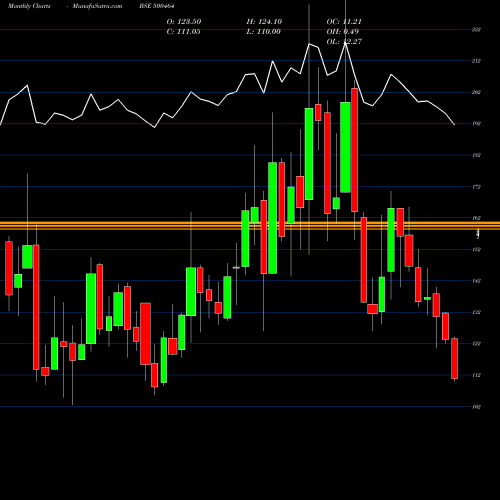Select the 202 price axis label
The width and height of the screenshot is (500, 500).
pyautogui.click(x=476, y=92)
